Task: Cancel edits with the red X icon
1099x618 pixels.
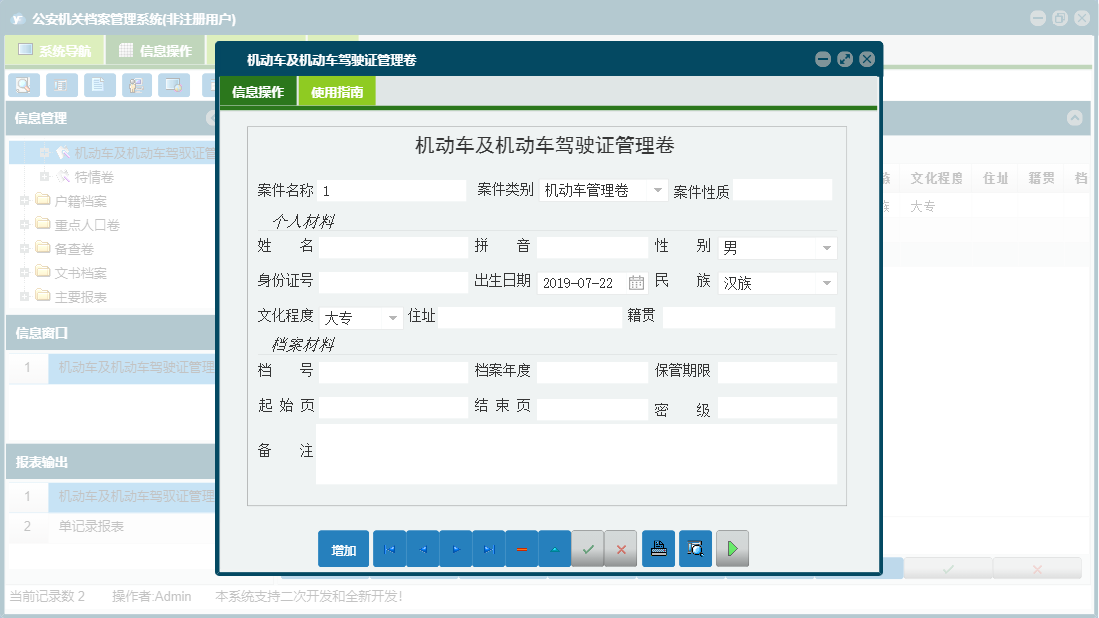Action: 621,548
